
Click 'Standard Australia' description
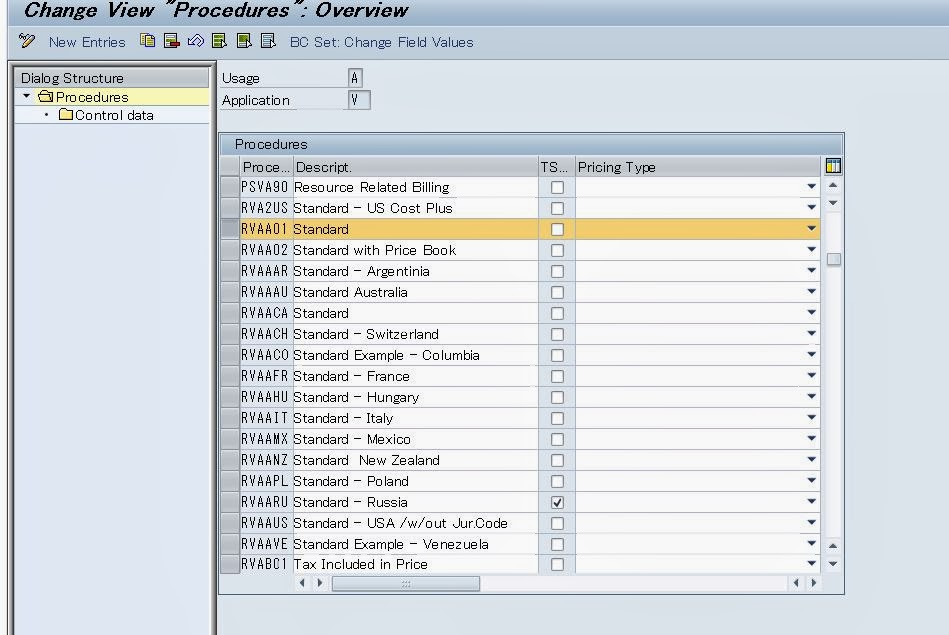(350, 292)
